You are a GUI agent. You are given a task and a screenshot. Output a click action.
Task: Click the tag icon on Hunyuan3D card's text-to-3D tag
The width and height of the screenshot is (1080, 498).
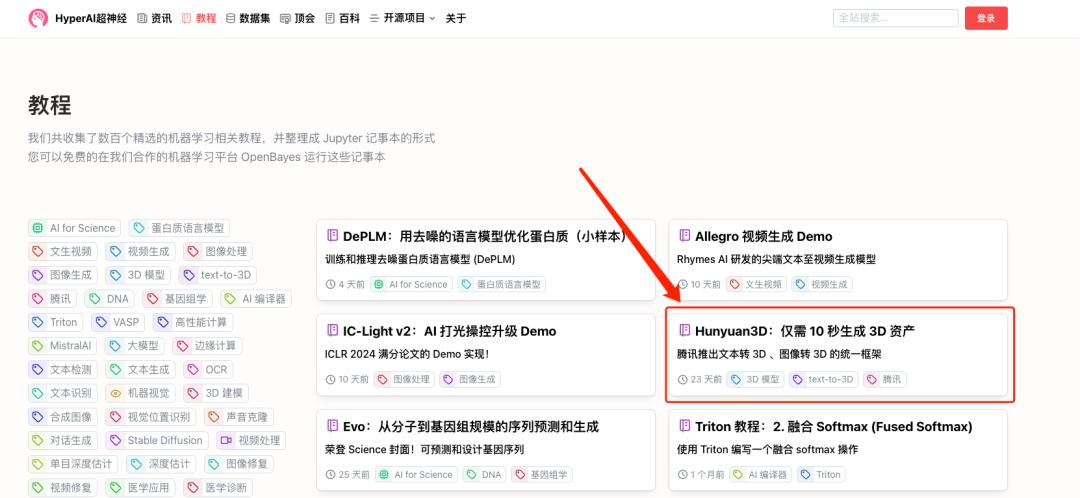pyautogui.click(x=798, y=379)
